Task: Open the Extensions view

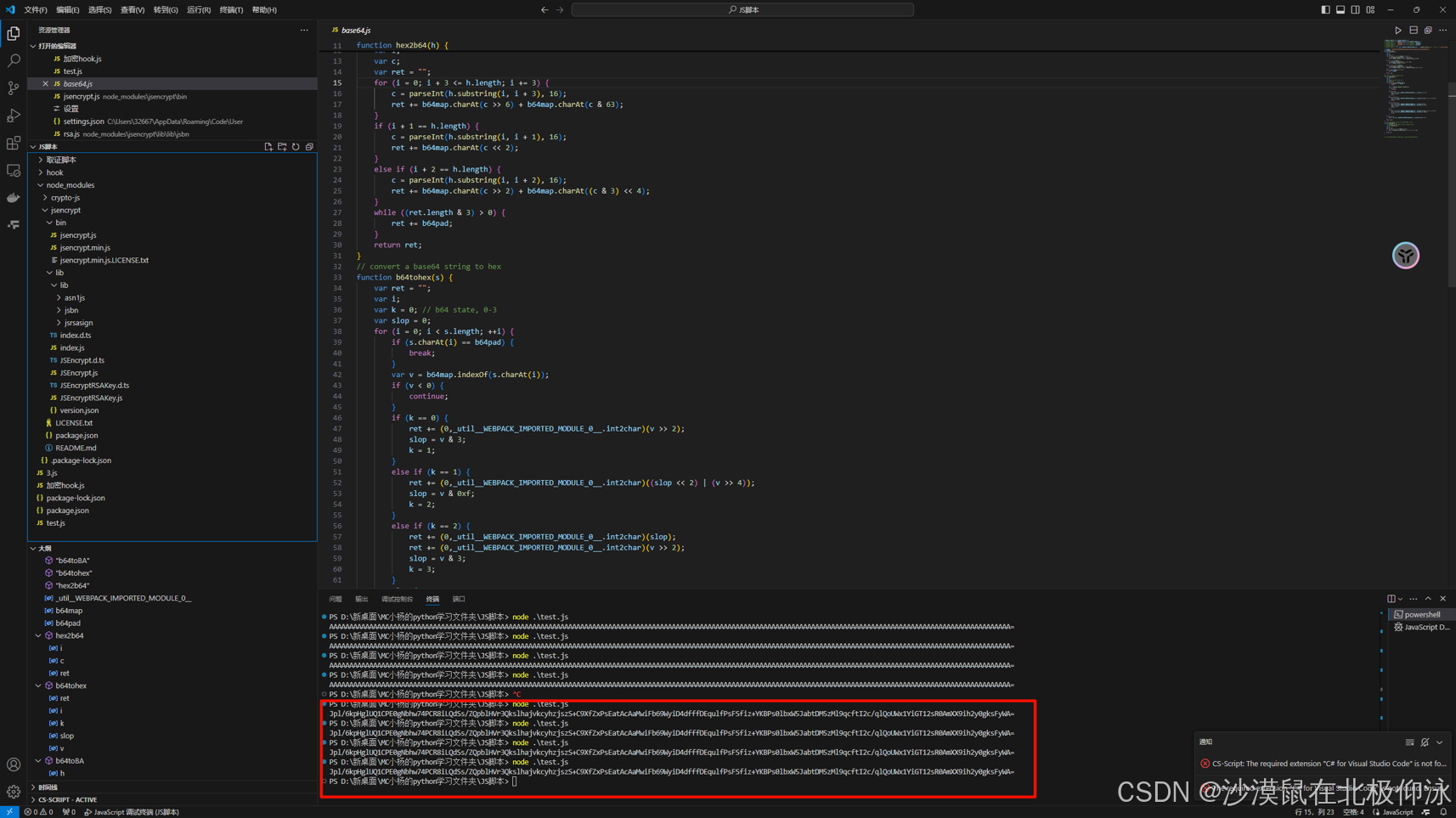Action: click(x=13, y=144)
